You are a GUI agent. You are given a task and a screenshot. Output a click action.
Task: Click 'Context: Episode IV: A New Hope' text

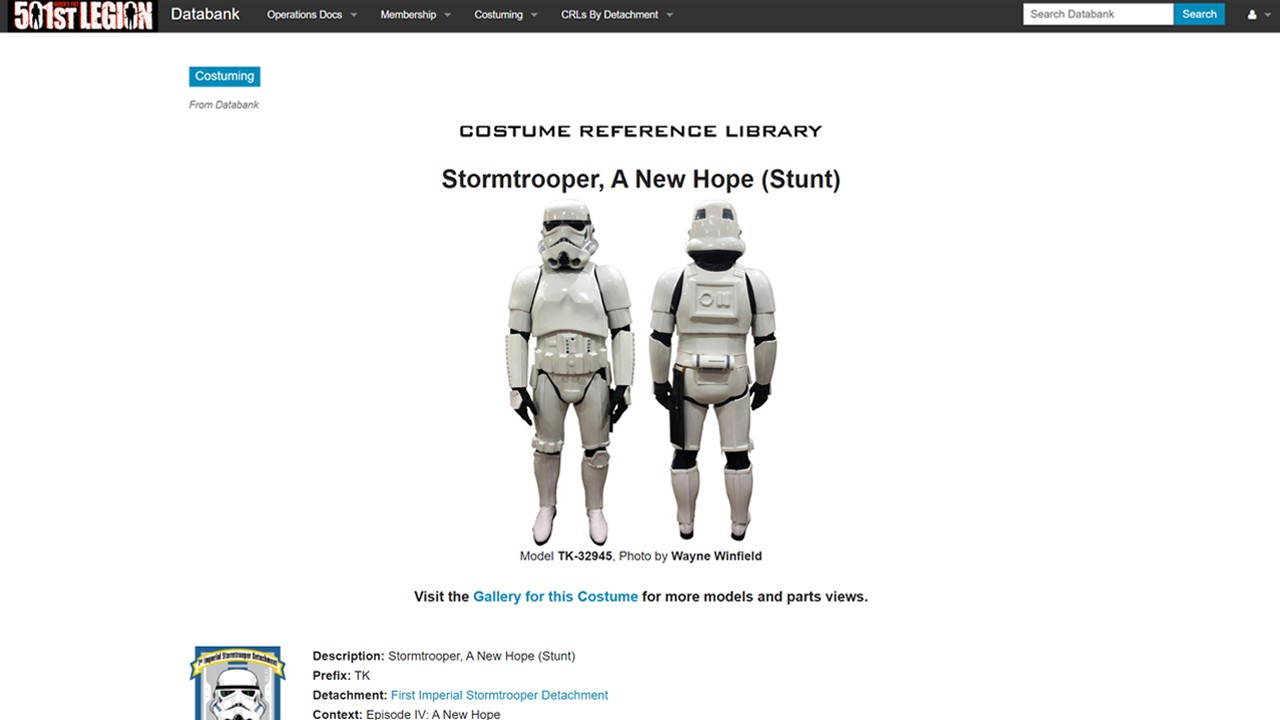click(x=406, y=714)
